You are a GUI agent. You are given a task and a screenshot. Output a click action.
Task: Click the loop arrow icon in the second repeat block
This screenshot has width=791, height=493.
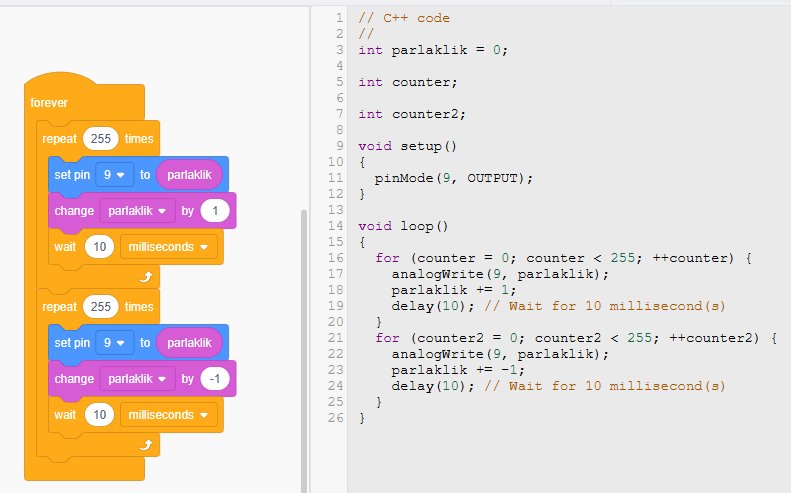(x=148, y=445)
